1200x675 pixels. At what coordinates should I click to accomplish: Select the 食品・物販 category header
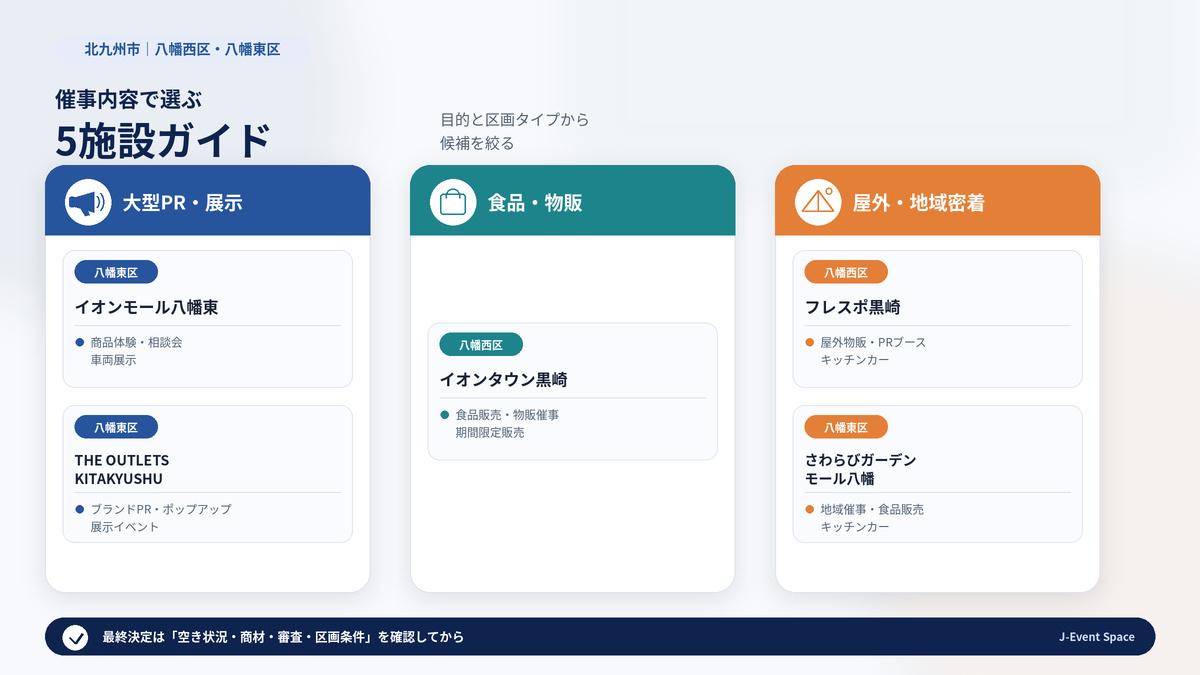pos(573,201)
